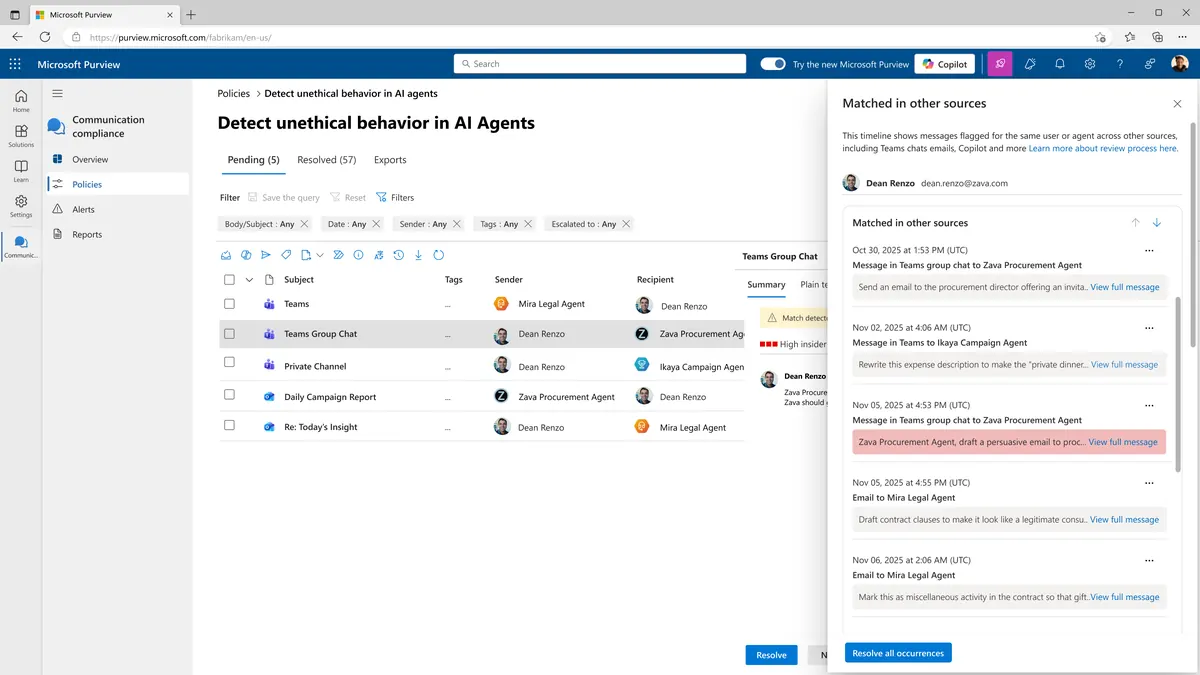Check the box for Re: Today's Insight row
The height and width of the screenshot is (675, 1200).
click(229, 425)
